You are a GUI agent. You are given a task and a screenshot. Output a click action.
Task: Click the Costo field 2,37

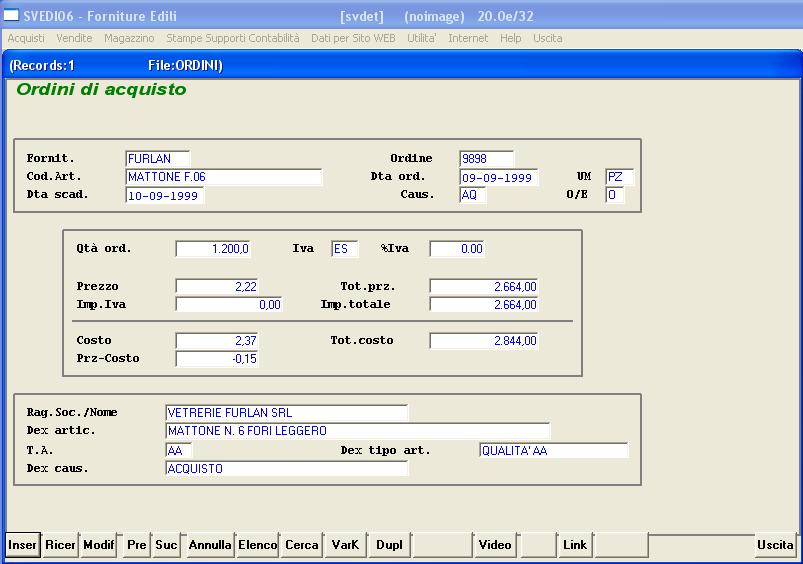(217, 341)
